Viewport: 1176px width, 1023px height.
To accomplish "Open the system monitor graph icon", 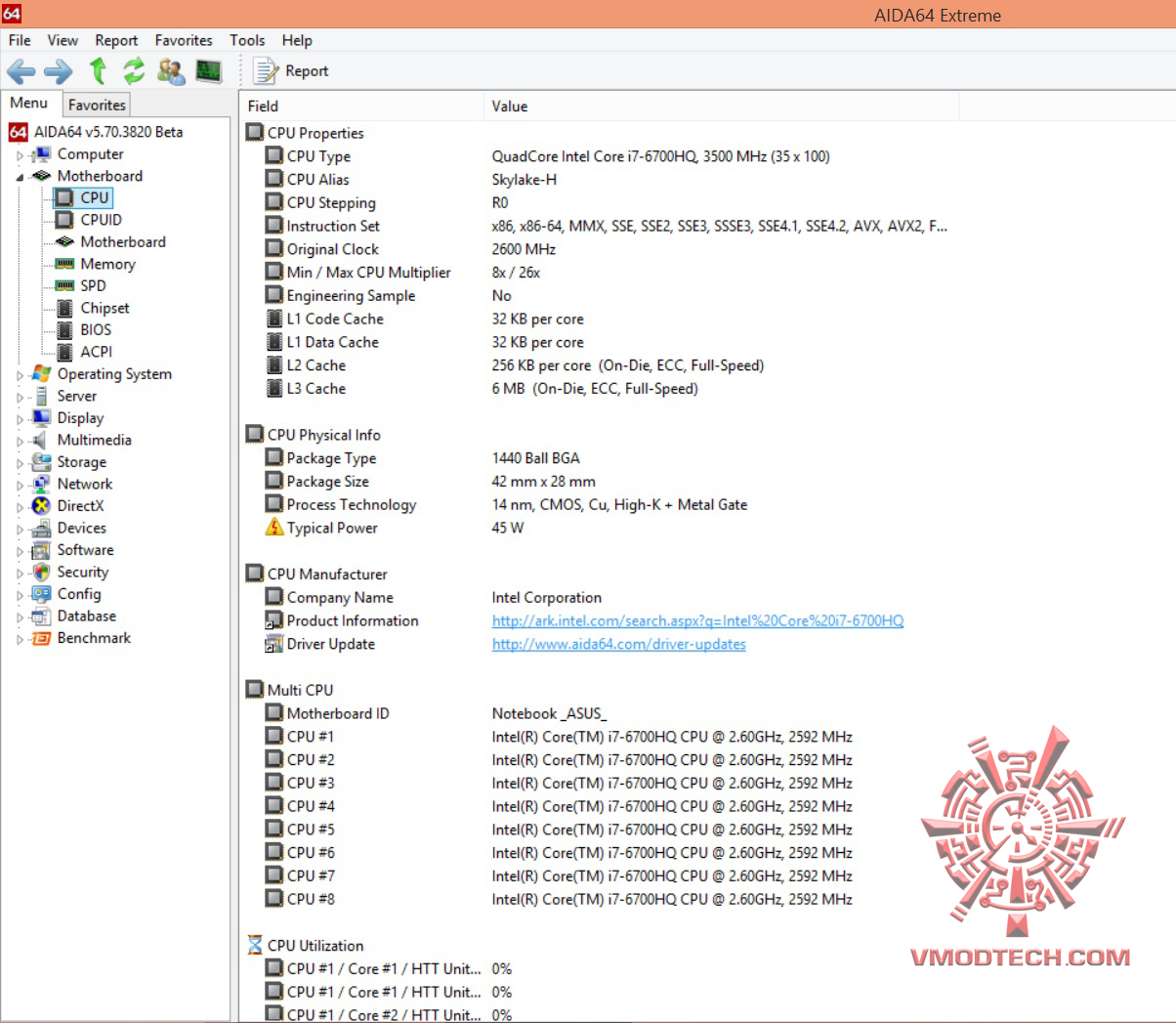I will pyautogui.click(x=208, y=70).
